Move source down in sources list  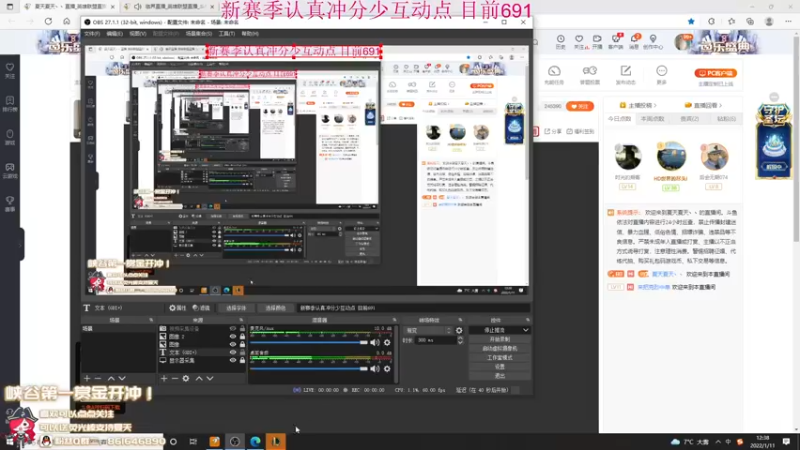210,379
